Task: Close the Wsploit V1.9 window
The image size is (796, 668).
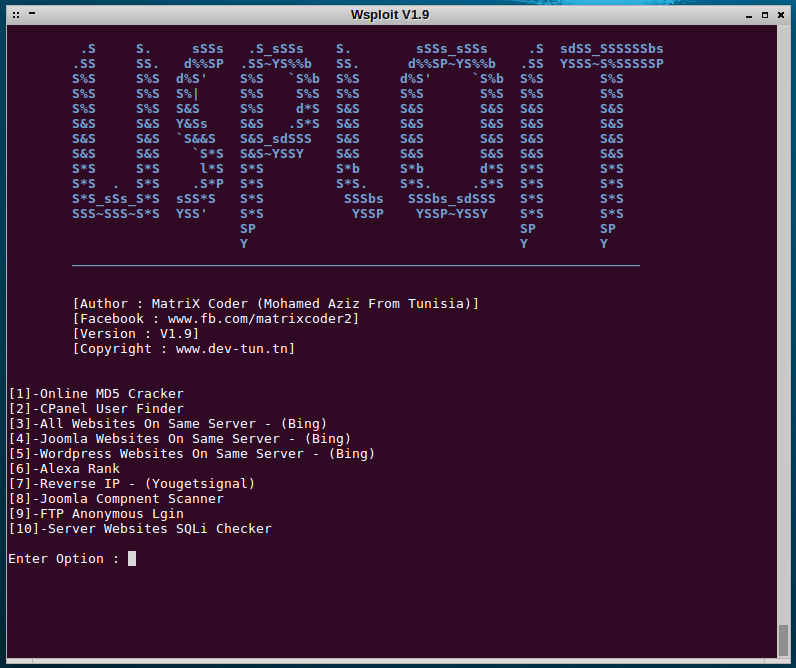Action: [x=781, y=15]
